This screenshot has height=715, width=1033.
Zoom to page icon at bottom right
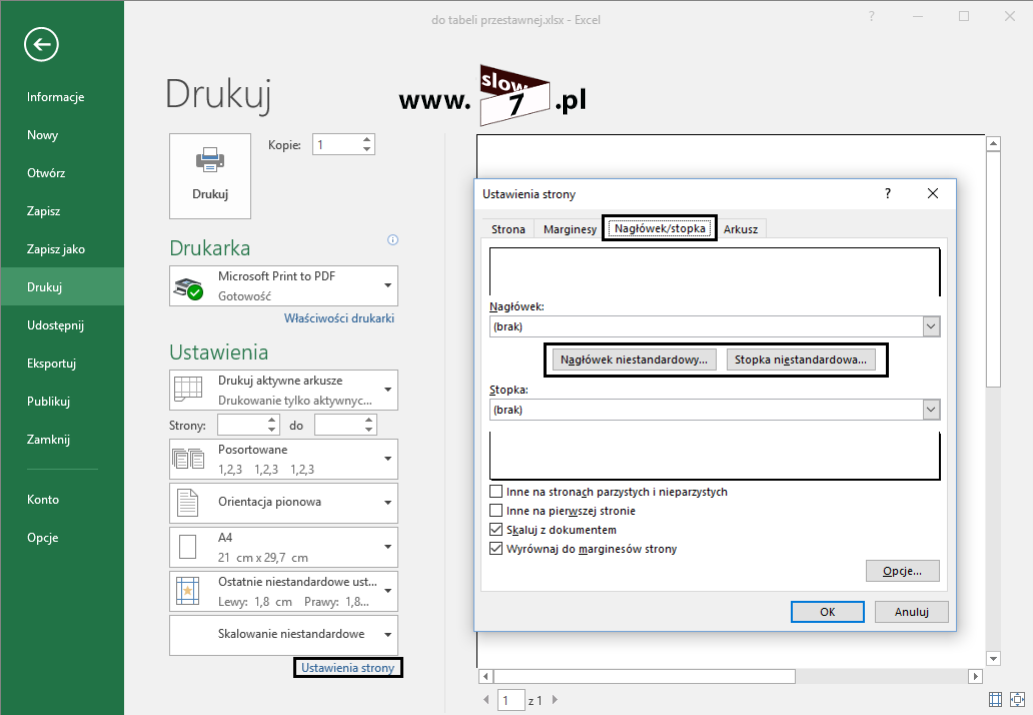[x=1017, y=699]
